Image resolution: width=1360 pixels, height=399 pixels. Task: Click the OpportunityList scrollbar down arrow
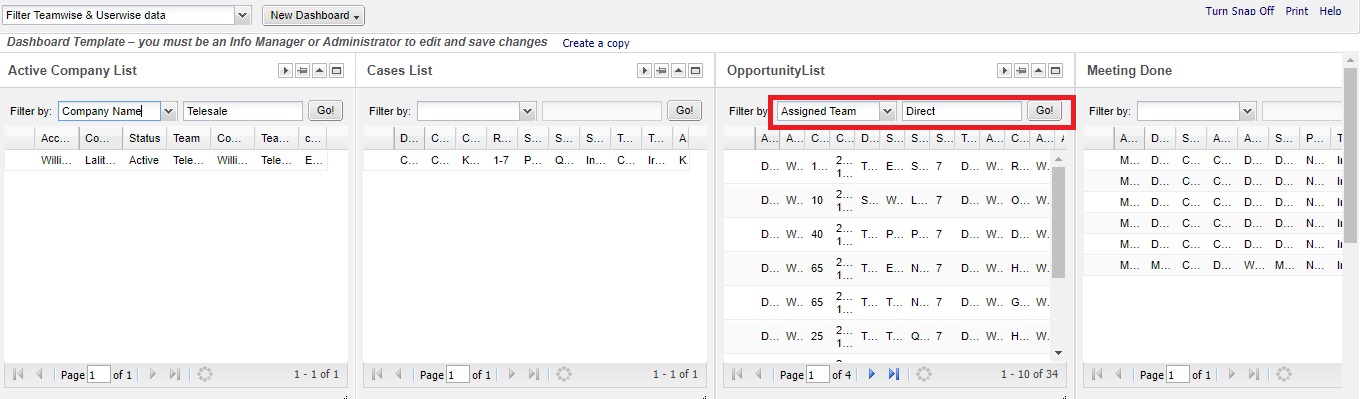click(1058, 352)
